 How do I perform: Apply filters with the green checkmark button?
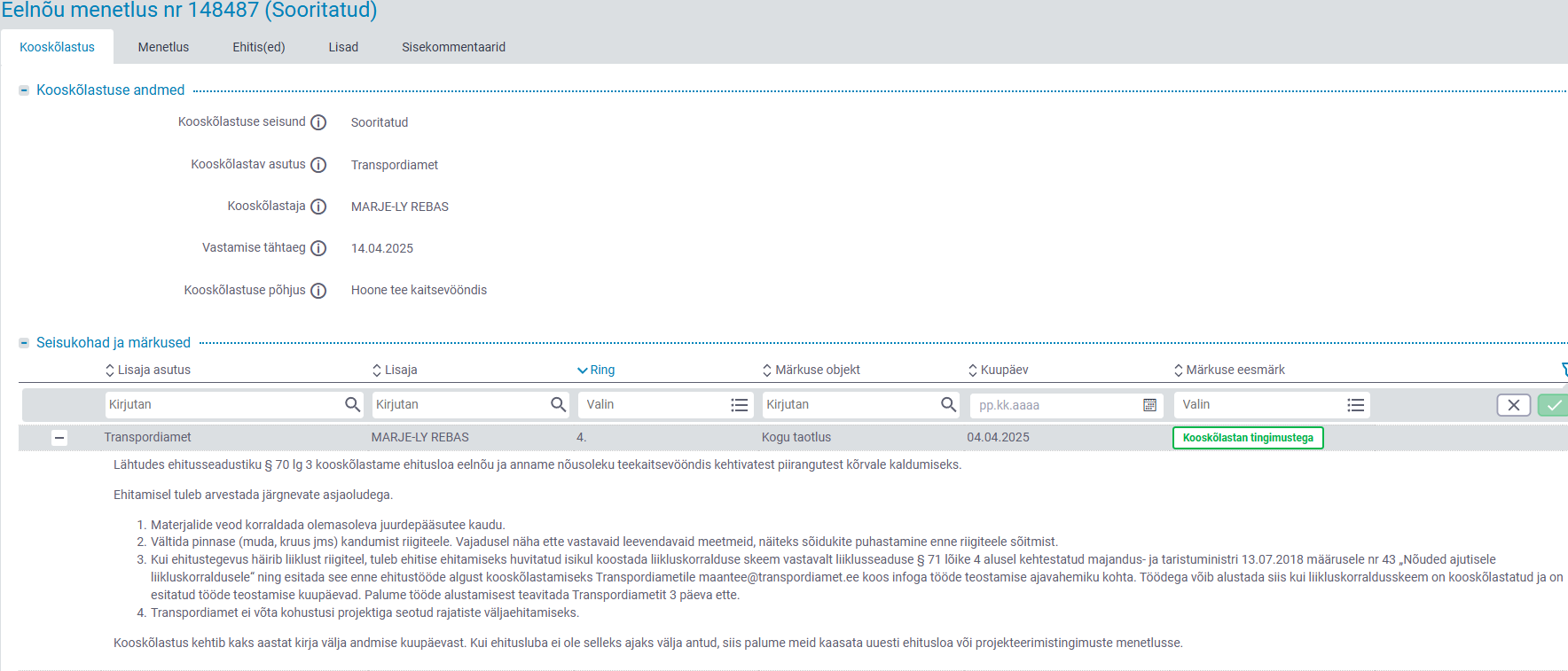tap(1553, 405)
